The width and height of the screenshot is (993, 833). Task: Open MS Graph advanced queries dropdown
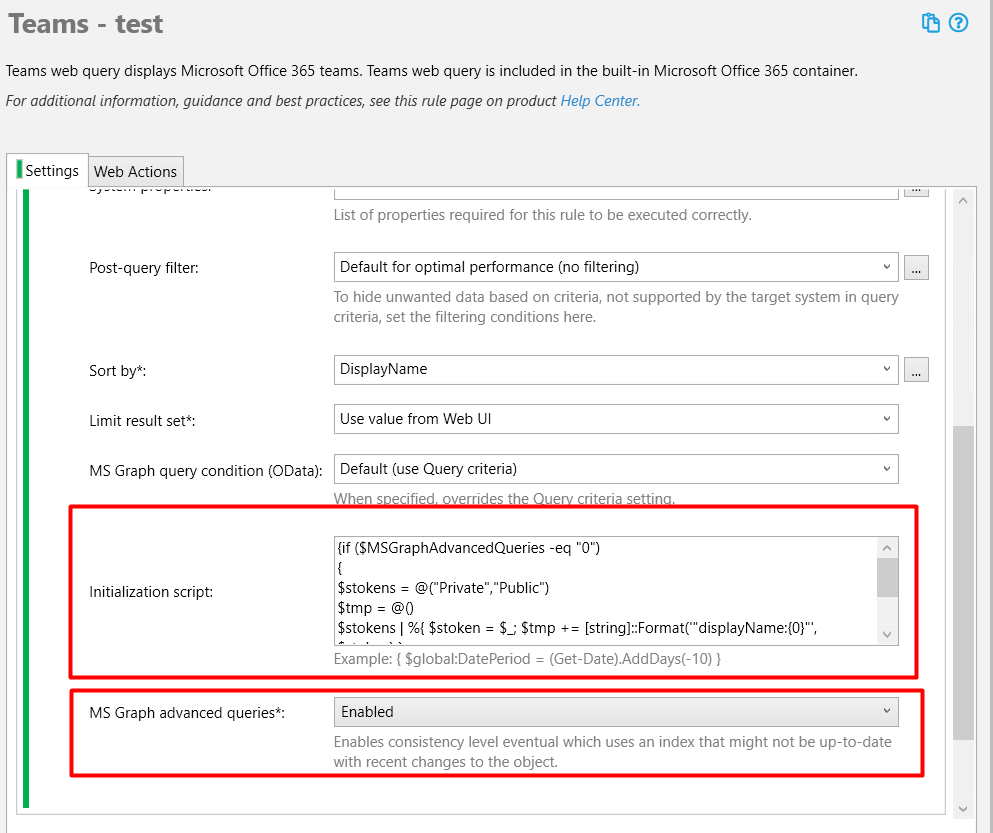pos(616,712)
